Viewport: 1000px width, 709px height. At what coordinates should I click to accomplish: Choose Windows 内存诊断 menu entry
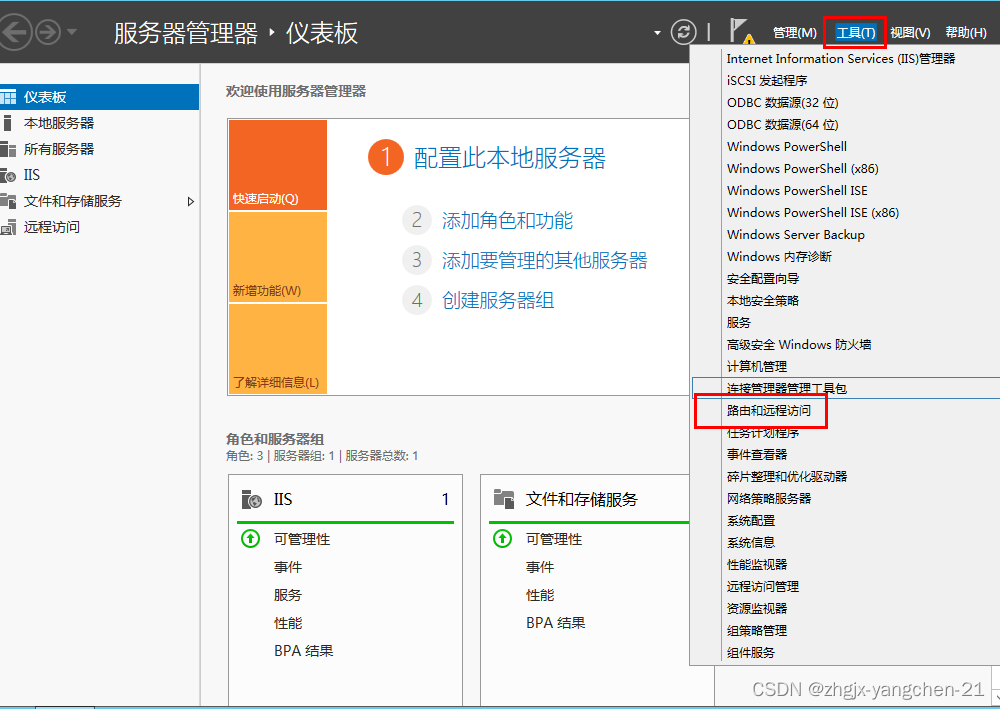pyautogui.click(x=779, y=256)
